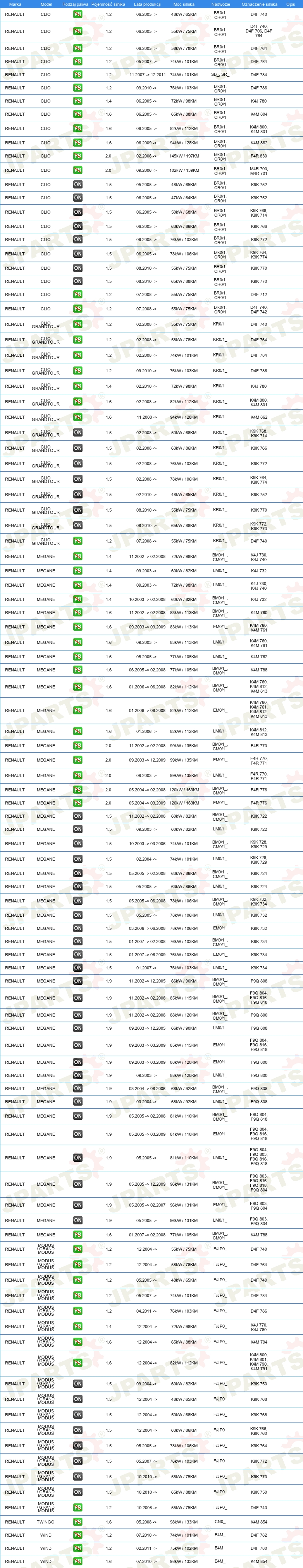This screenshot has height=1568, width=303.
Task: Click the PB icon in the K4M 804 row
Action: 77,115
